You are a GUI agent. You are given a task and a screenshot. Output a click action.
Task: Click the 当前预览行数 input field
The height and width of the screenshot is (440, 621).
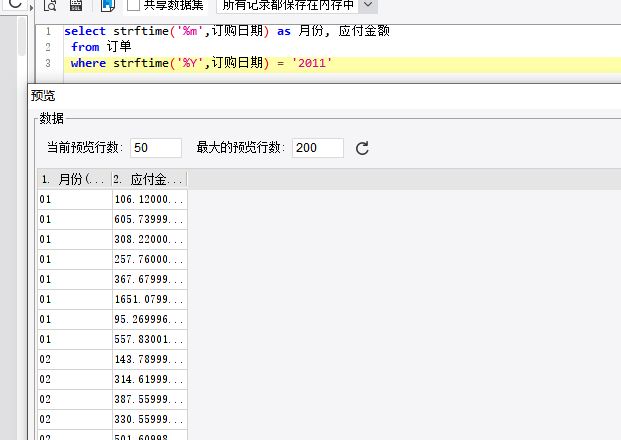click(x=156, y=148)
